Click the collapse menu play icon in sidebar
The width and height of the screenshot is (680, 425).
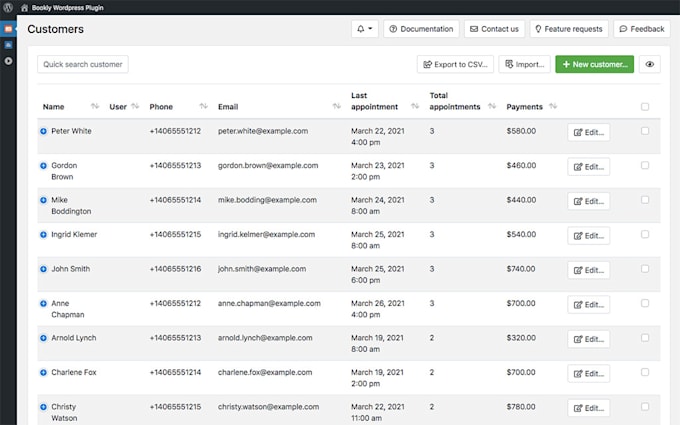pos(8,61)
